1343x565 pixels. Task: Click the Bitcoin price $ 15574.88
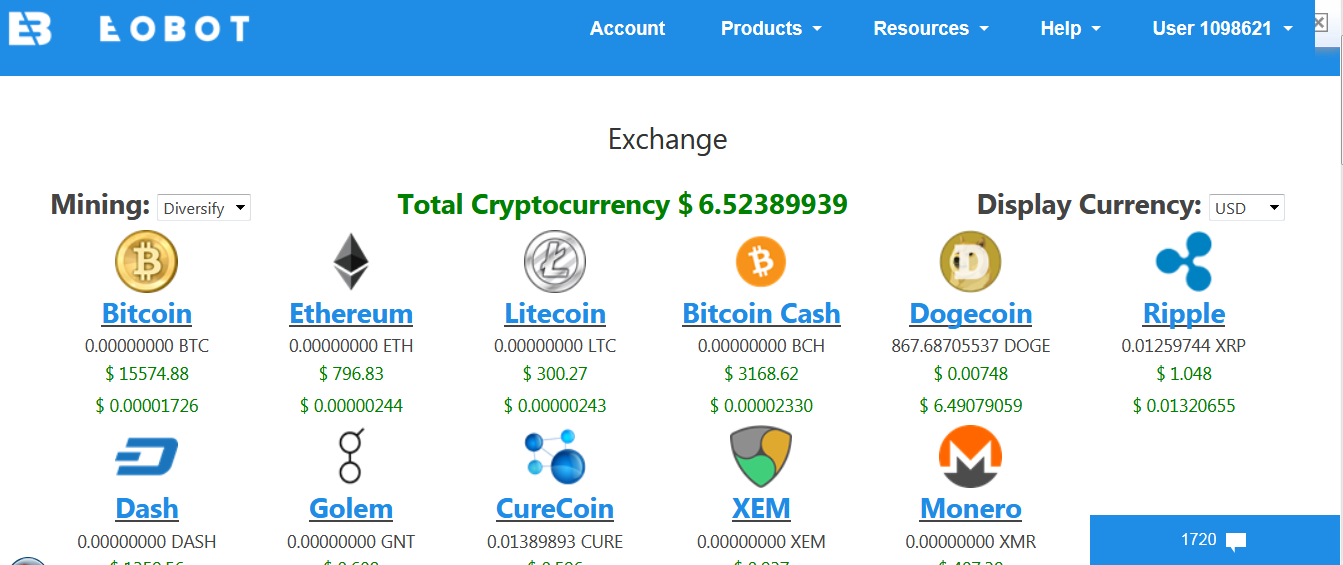click(x=147, y=374)
